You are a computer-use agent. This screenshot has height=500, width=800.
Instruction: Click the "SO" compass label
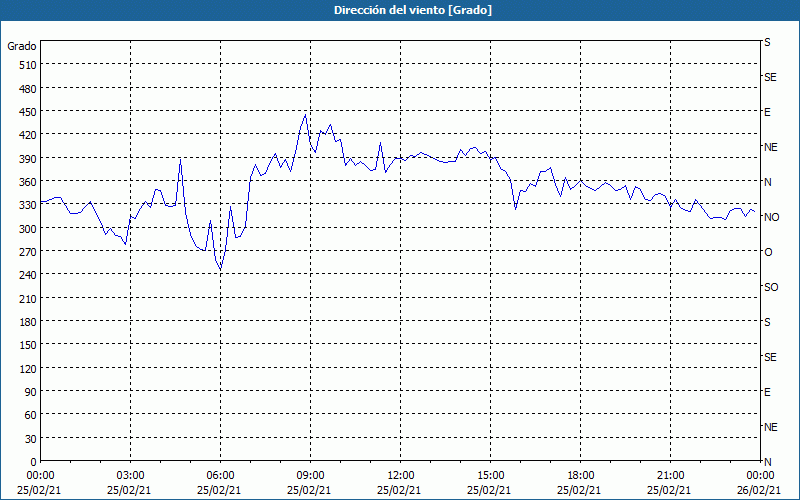pyautogui.click(x=771, y=287)
